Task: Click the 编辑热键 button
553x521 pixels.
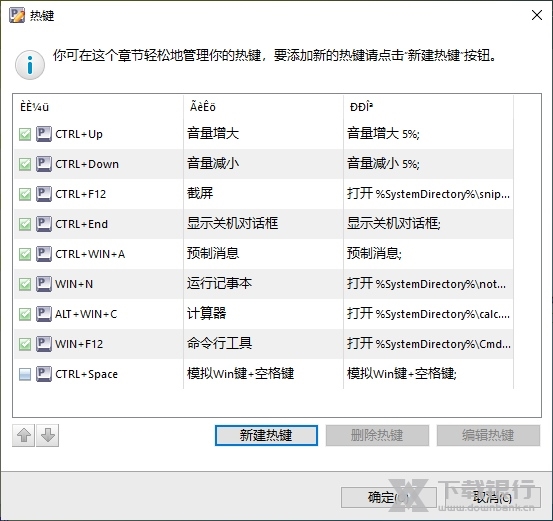Action: tap(488, 435)
